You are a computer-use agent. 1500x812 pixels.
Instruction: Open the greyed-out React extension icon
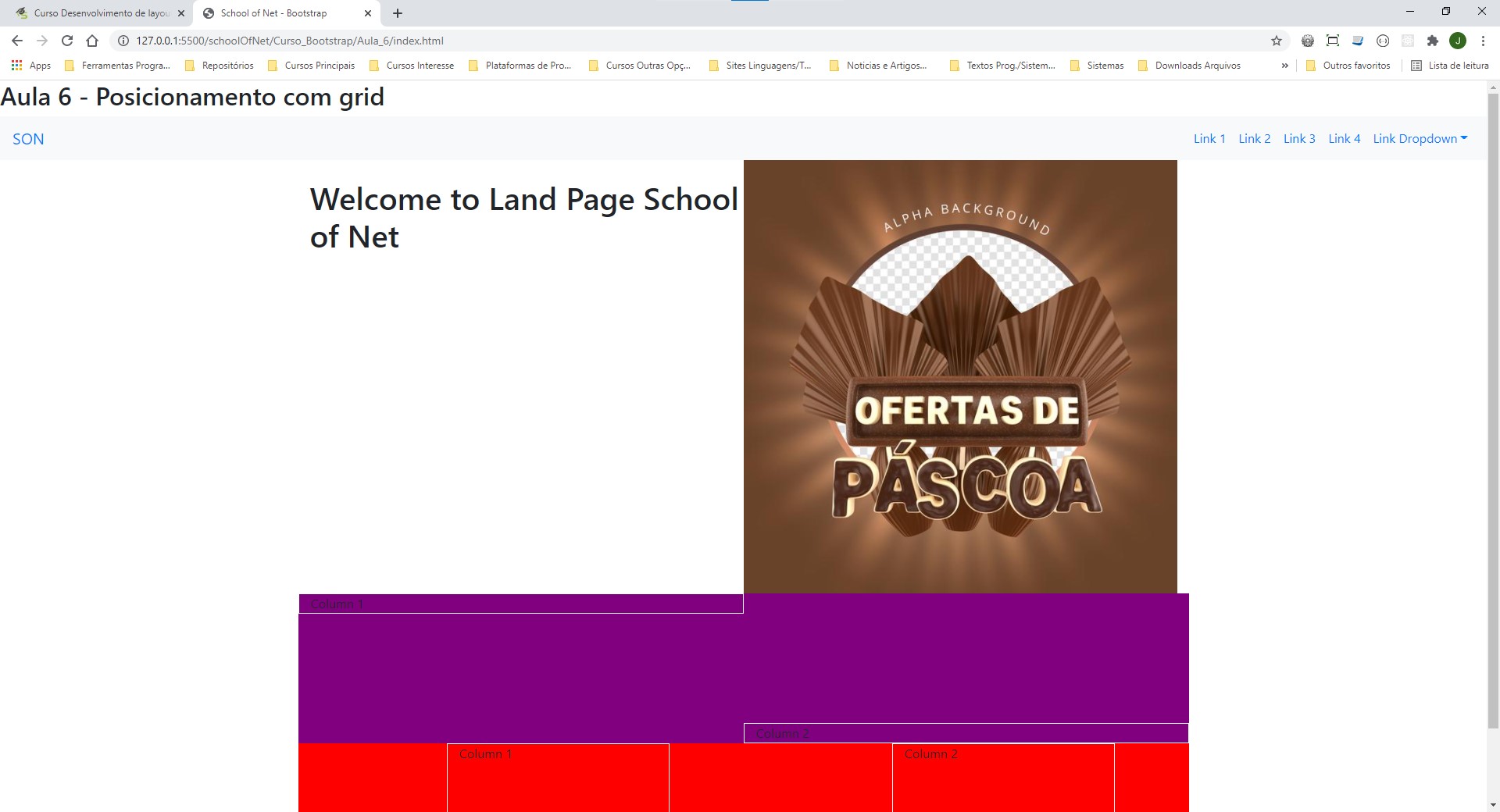coord(1408,41)
